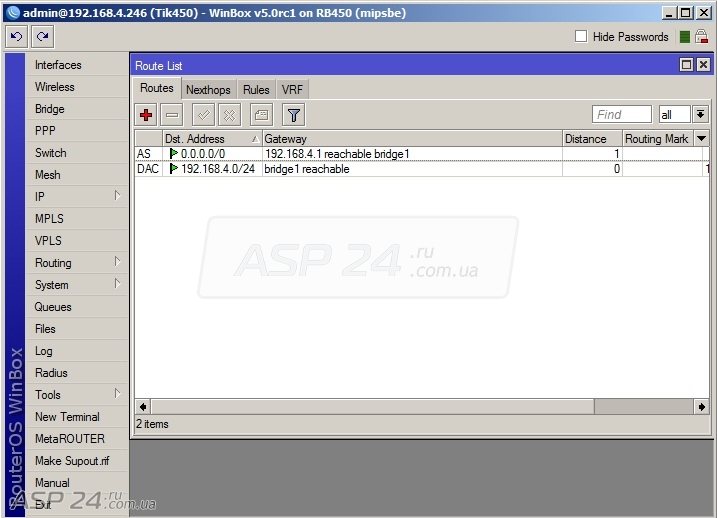This screenshot has height=518, width=717.
Task: Switch to the VRF tab
Action: pyautogui.click(x=292, y=90)
